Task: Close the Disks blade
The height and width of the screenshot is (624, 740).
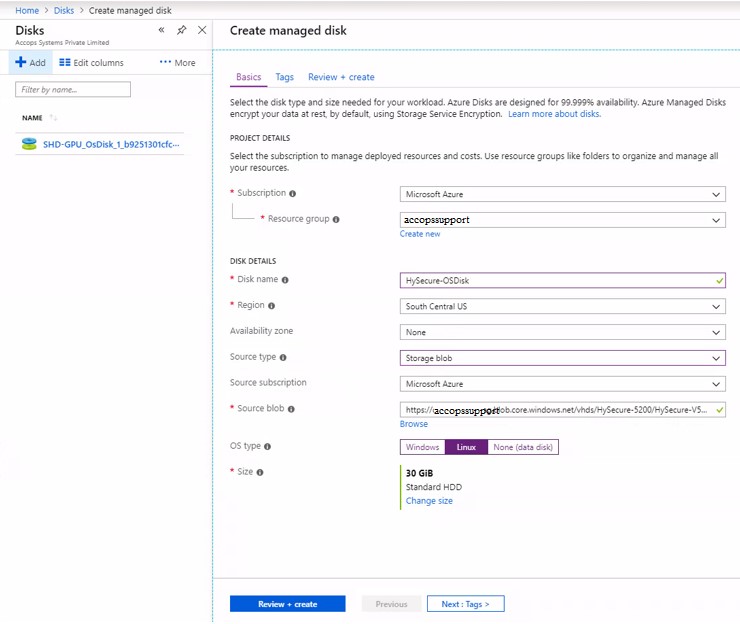Action: coord(202,30)
